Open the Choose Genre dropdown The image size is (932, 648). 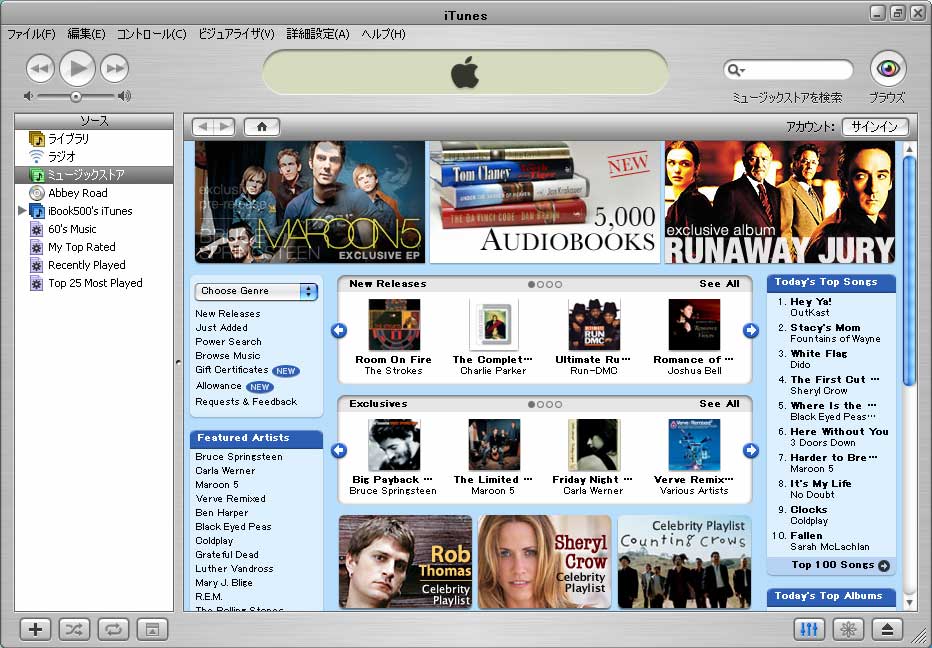coord(257,291)
